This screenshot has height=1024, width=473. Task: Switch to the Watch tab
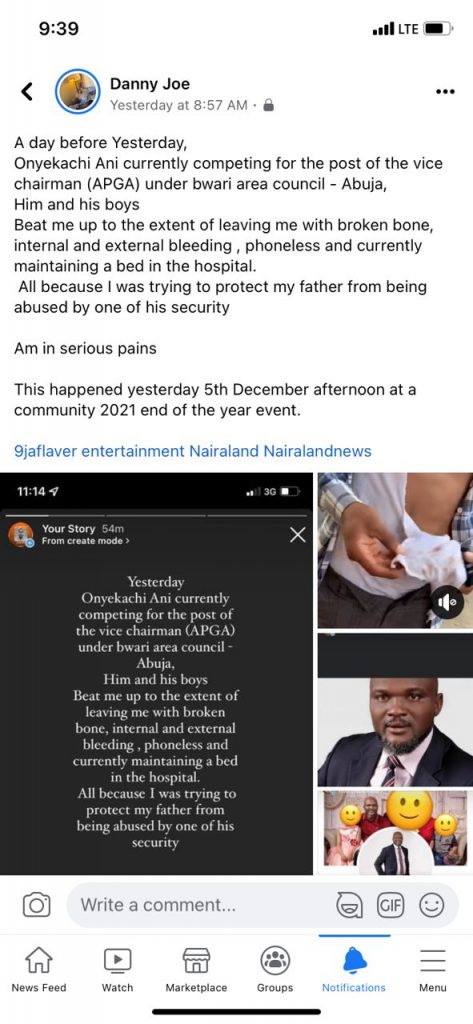pyautogui.click(x=118, y=970)
